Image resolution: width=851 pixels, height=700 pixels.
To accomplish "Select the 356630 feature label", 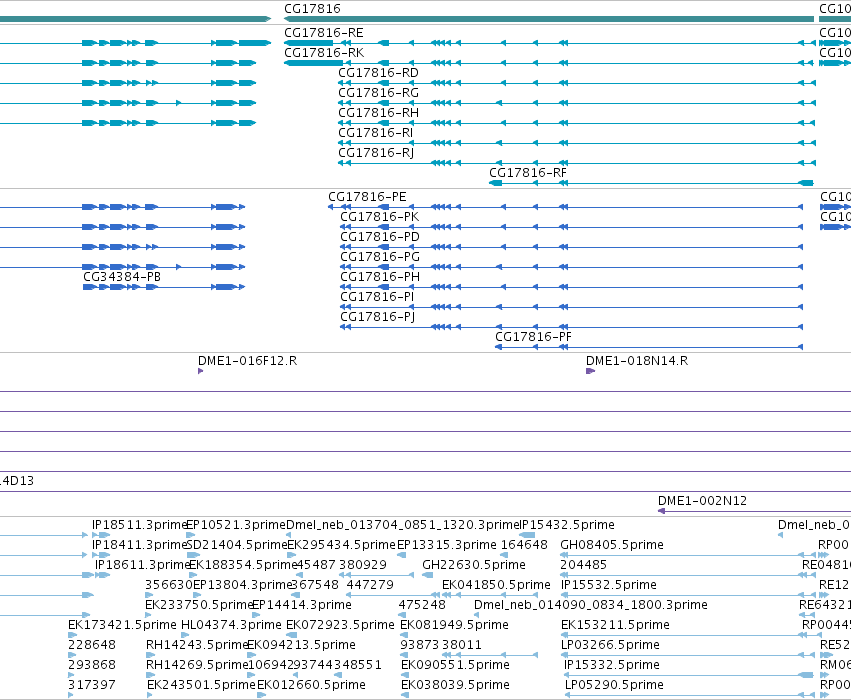I will (169, 585).
